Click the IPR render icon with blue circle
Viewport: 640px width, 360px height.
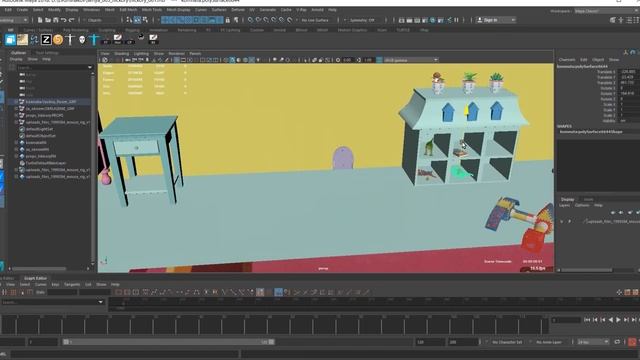point(433,20)
